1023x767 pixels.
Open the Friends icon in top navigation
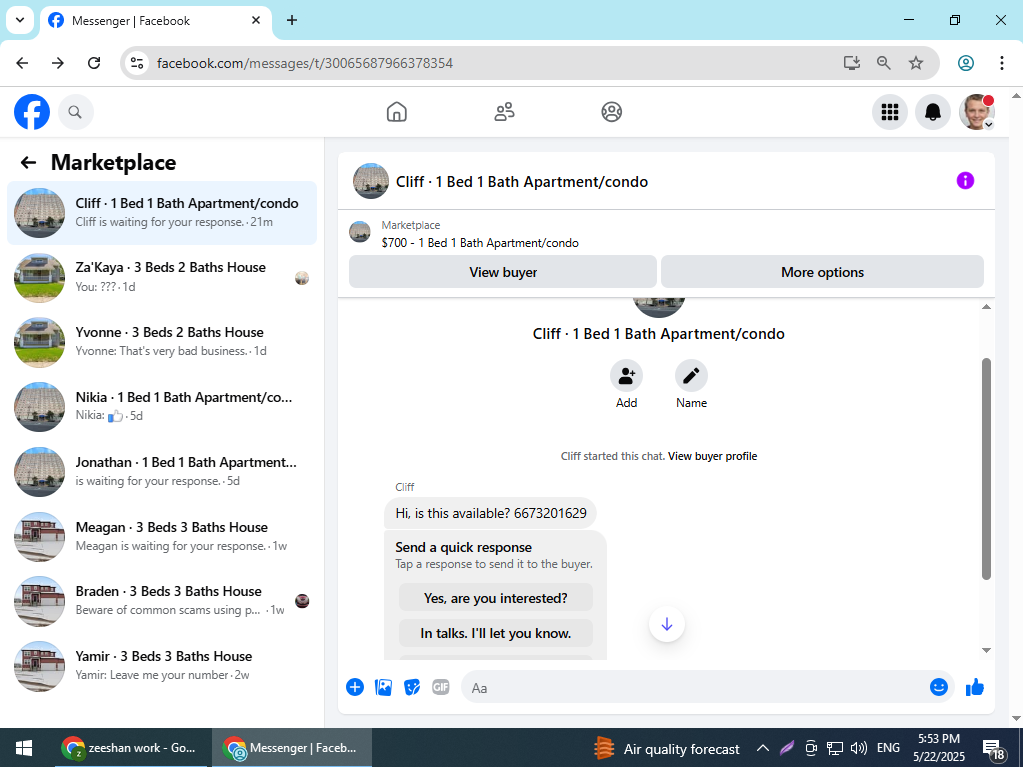click(x=504, y=112)
